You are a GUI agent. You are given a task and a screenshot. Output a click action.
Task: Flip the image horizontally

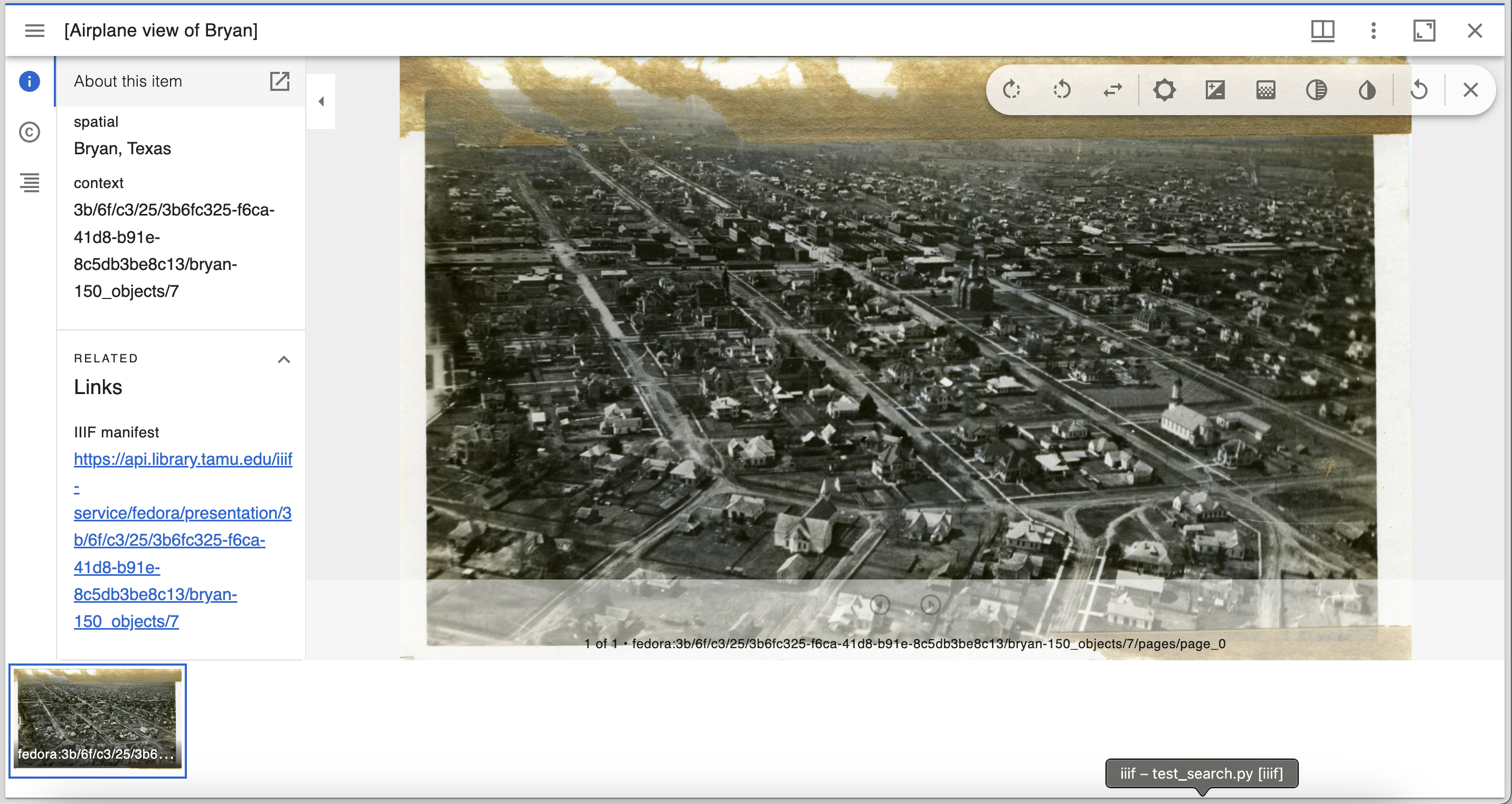pos(1112,90)
